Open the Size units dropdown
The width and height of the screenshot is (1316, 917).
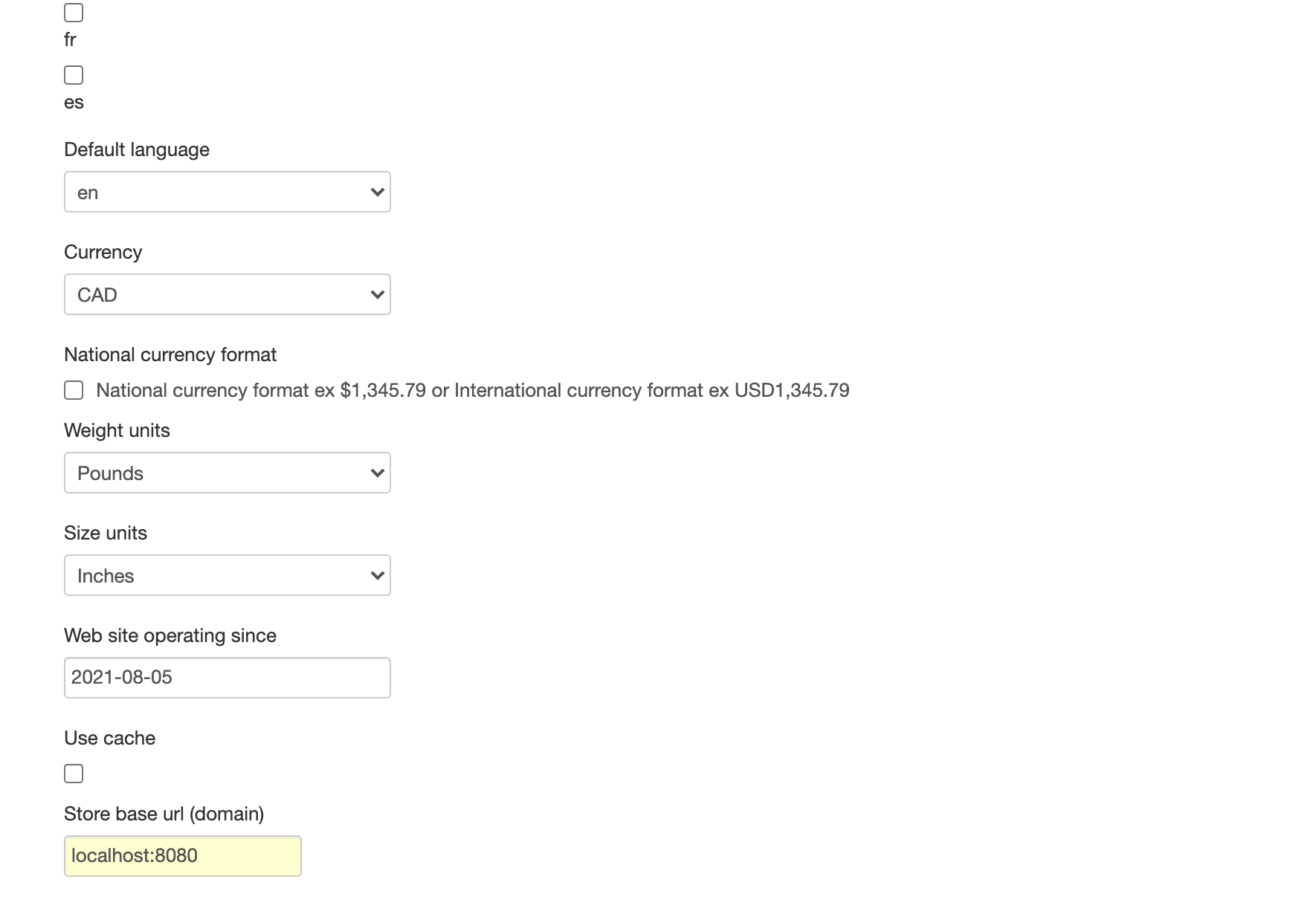(x=227, y=575)
